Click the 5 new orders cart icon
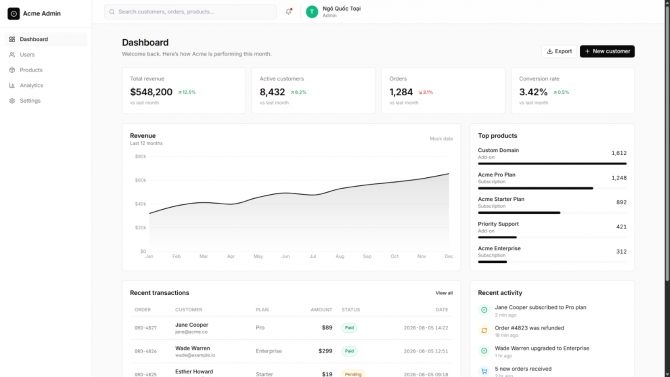 [484, 371]
